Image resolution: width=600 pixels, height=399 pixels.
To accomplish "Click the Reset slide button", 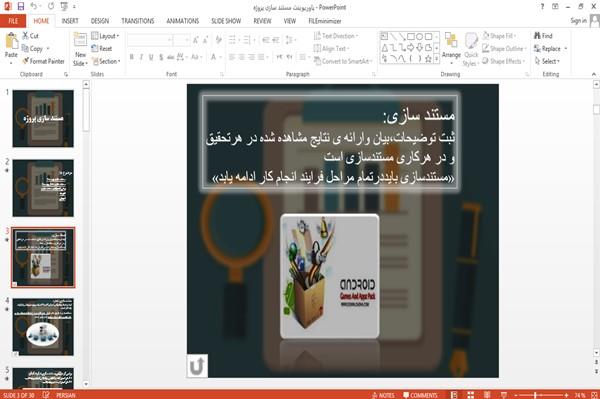I will (x=102, y=49).
